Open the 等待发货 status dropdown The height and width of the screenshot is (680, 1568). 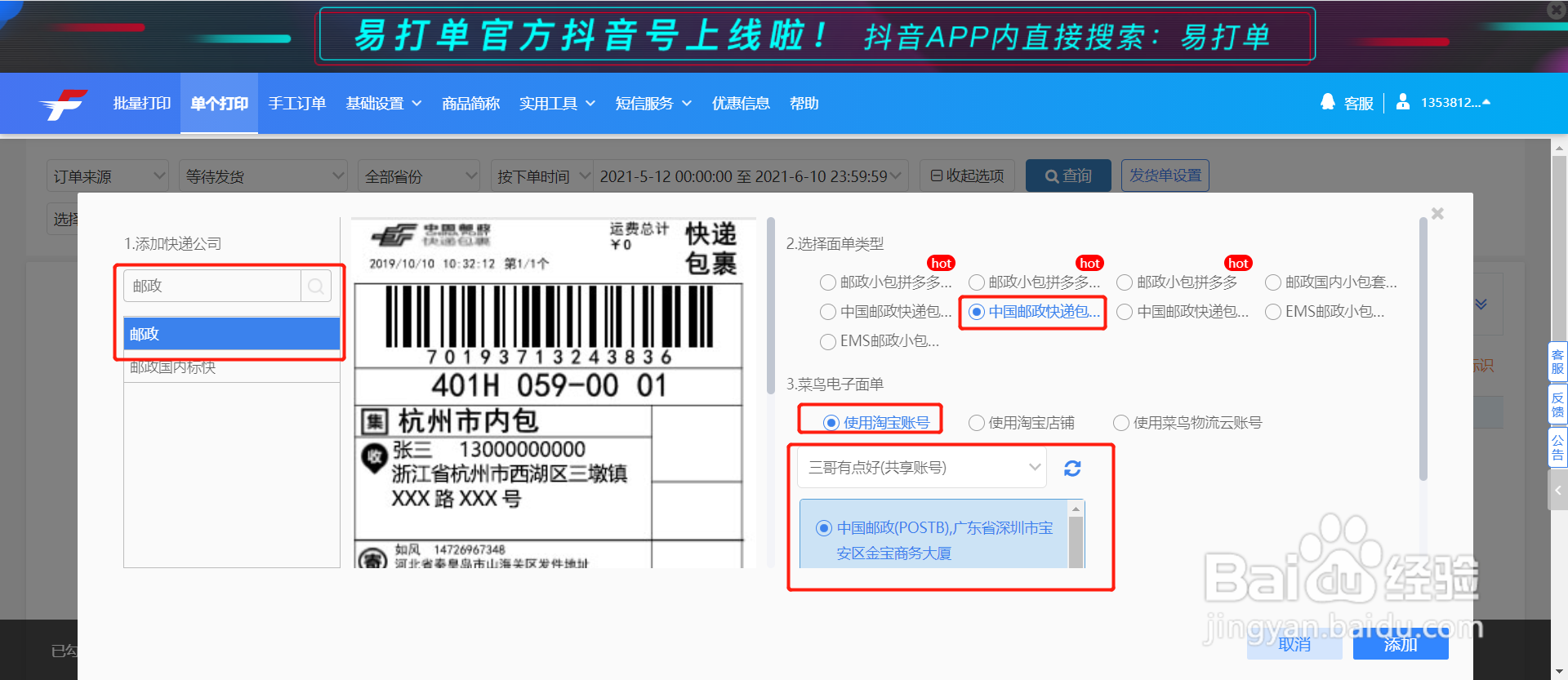click(x=263, y=176)
